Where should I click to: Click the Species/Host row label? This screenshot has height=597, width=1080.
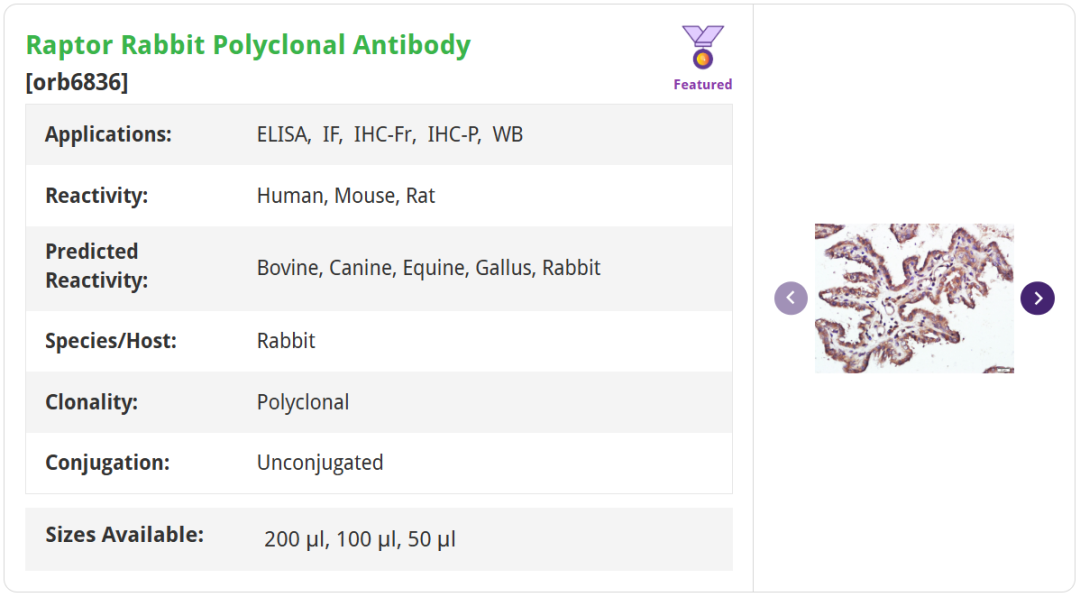coord(110,341)
